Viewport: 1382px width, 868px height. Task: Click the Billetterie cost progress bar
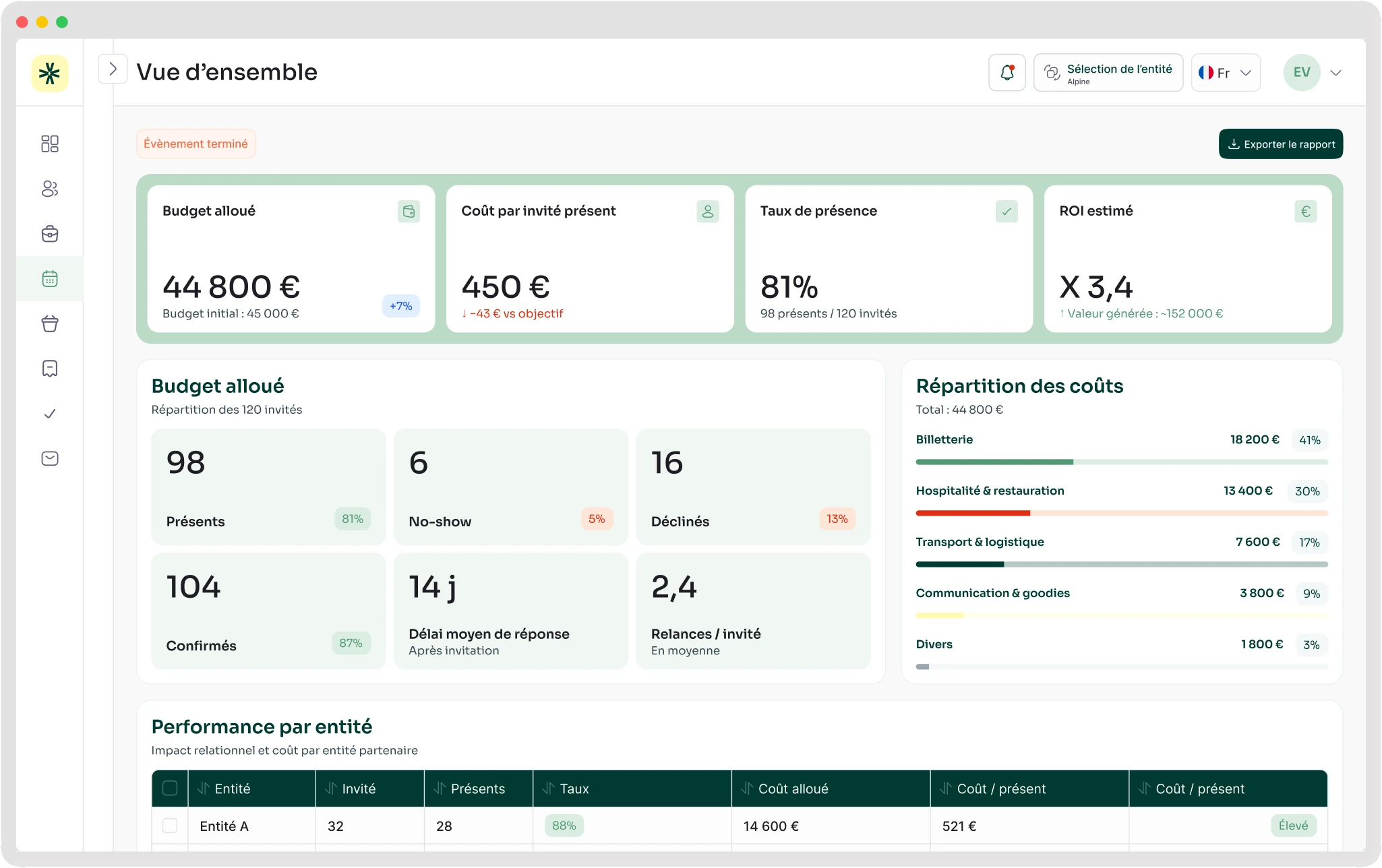pyautogui.click(x=1122, y=462)
